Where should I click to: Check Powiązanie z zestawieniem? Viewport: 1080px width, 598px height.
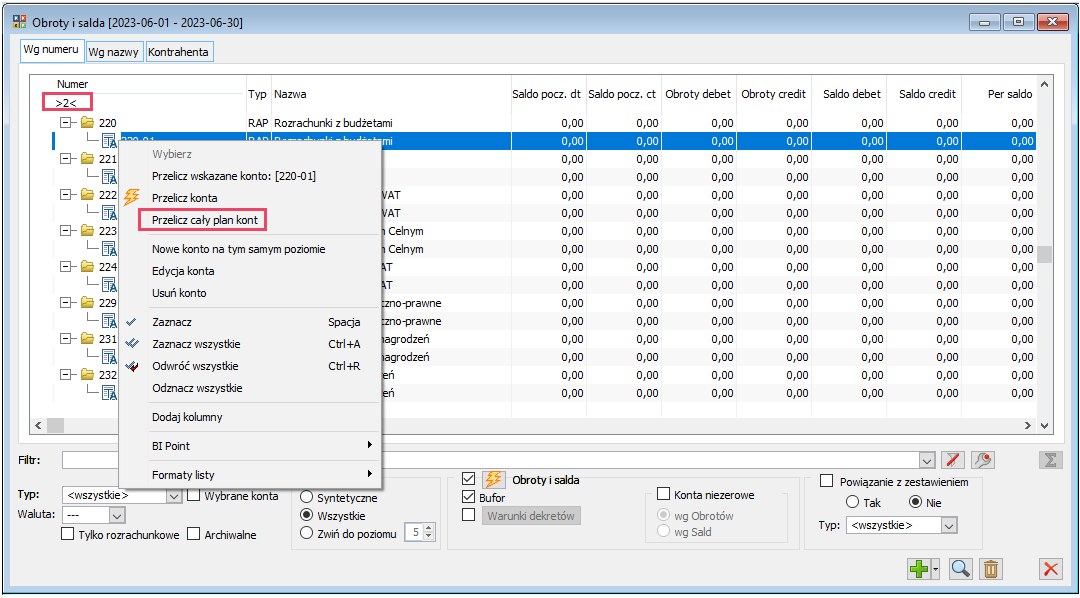click(x=827, y=482)
